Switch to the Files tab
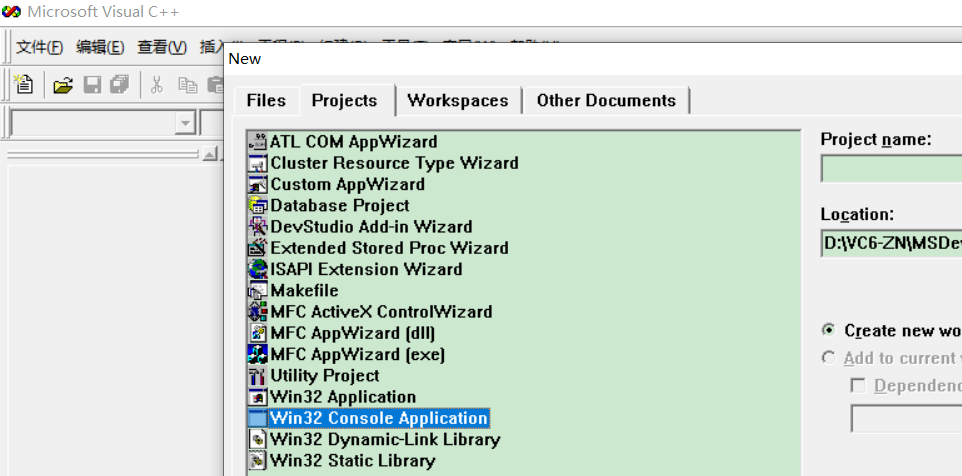The width and height of the screenshot is (962, 476). coord(266,101)
